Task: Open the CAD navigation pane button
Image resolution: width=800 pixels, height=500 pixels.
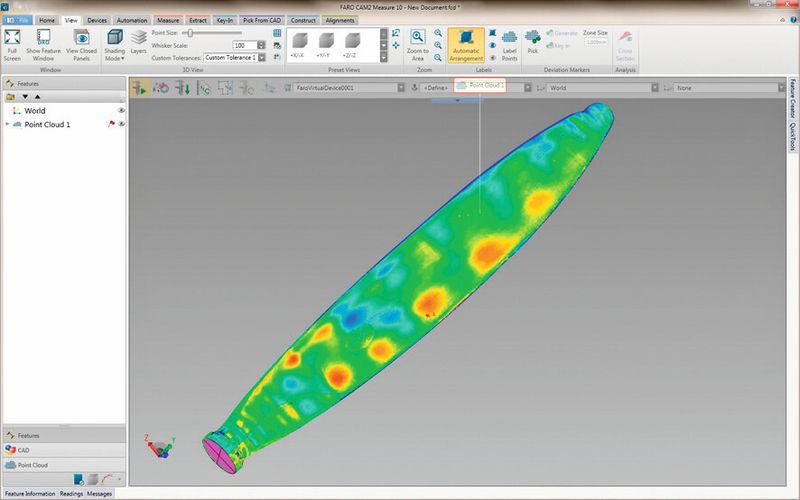Action: tap(64, 450)
